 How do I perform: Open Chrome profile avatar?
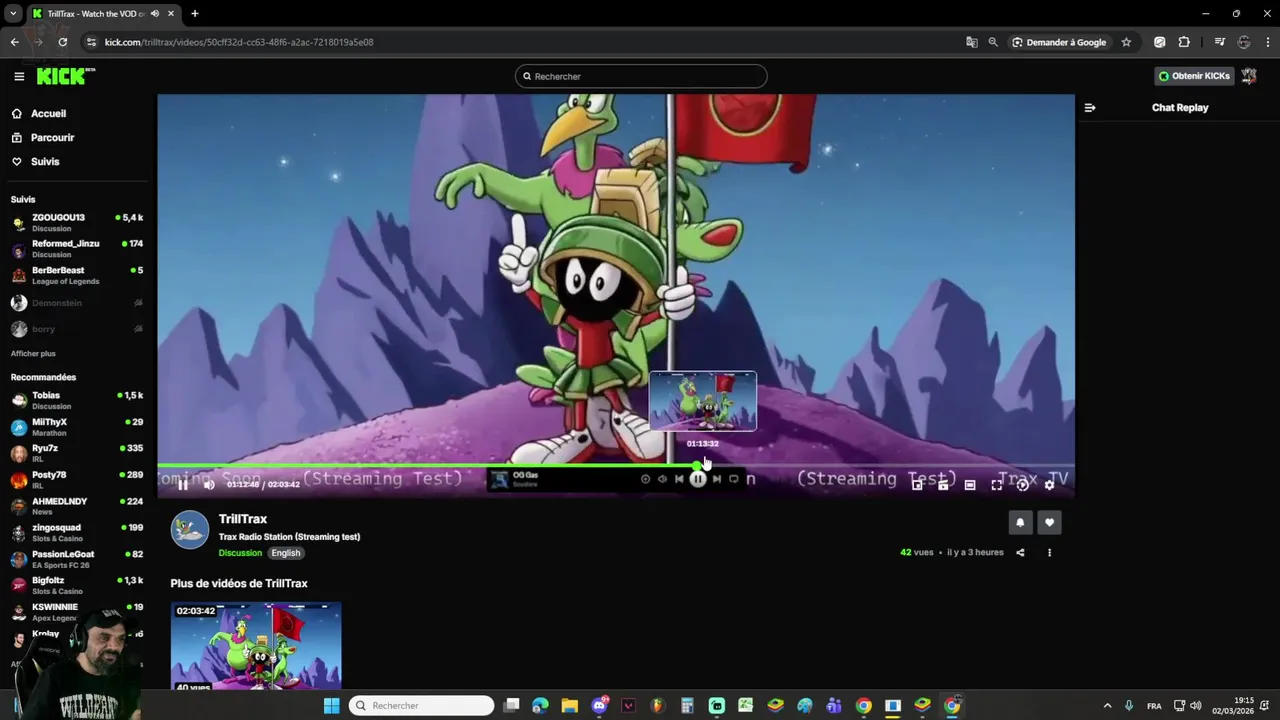pyautogui.click(x=1244, y=42)
